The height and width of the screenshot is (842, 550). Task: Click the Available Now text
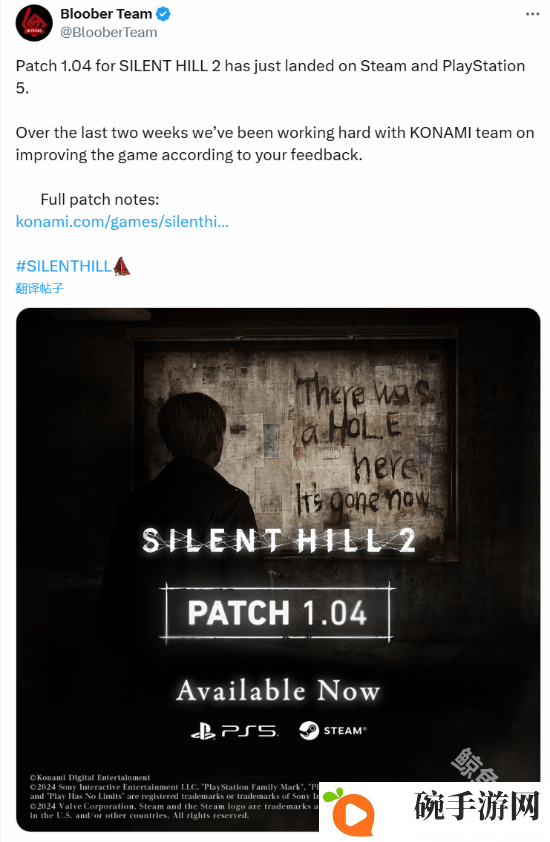click(278, 691)
